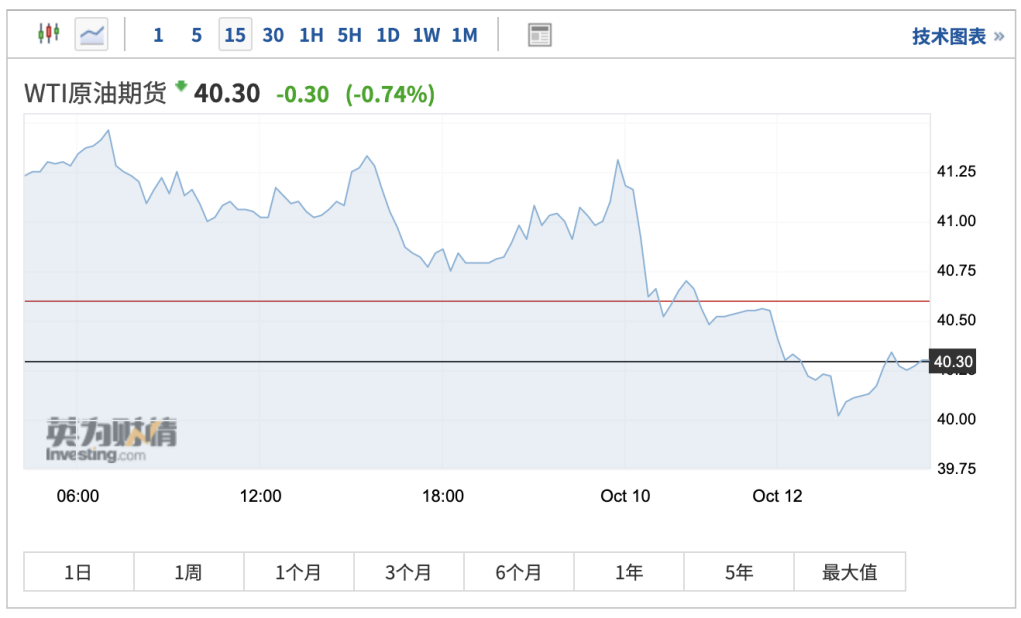1021x618 pixels.
Task: Show the 最大值 full range
Action: point(849,573)
